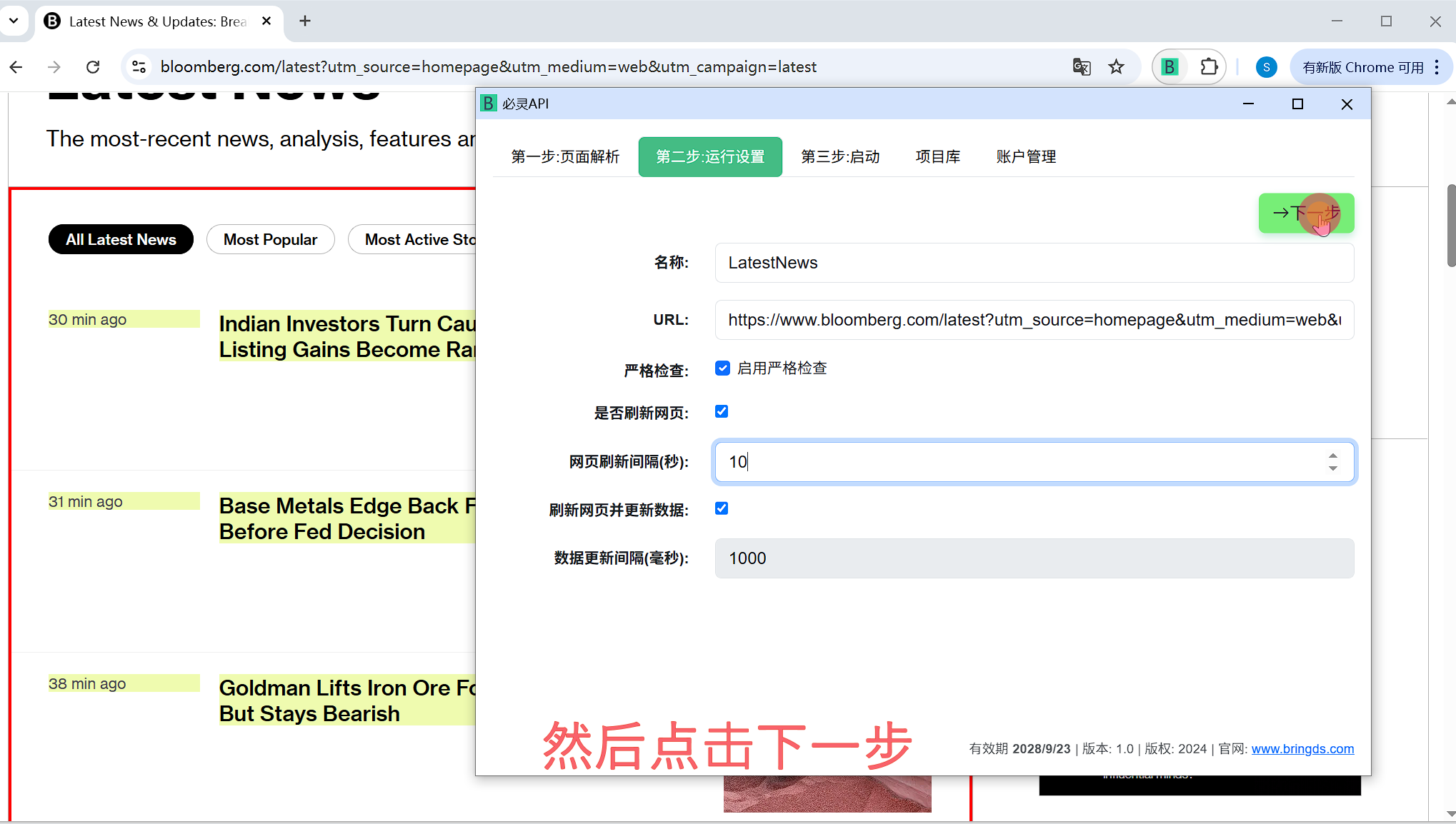Click the Google Translate page icon
The image size is (1456, 824).
(x=1081, y=67)
